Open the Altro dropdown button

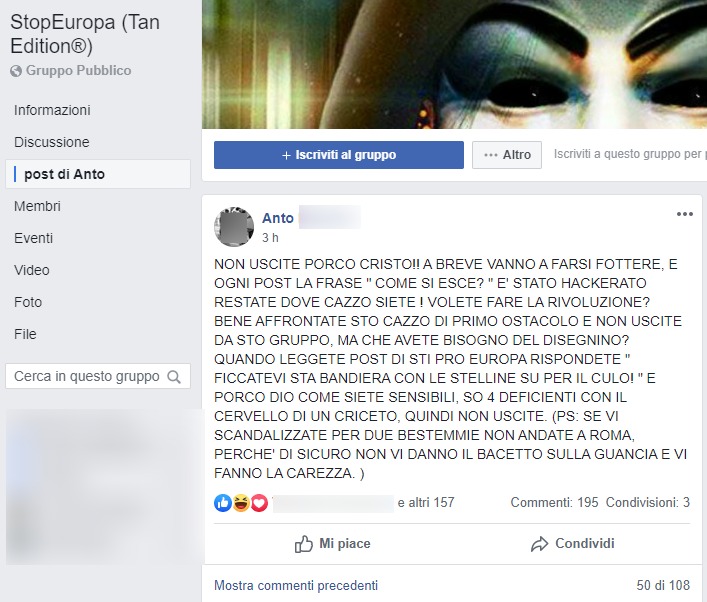(507, 155)
